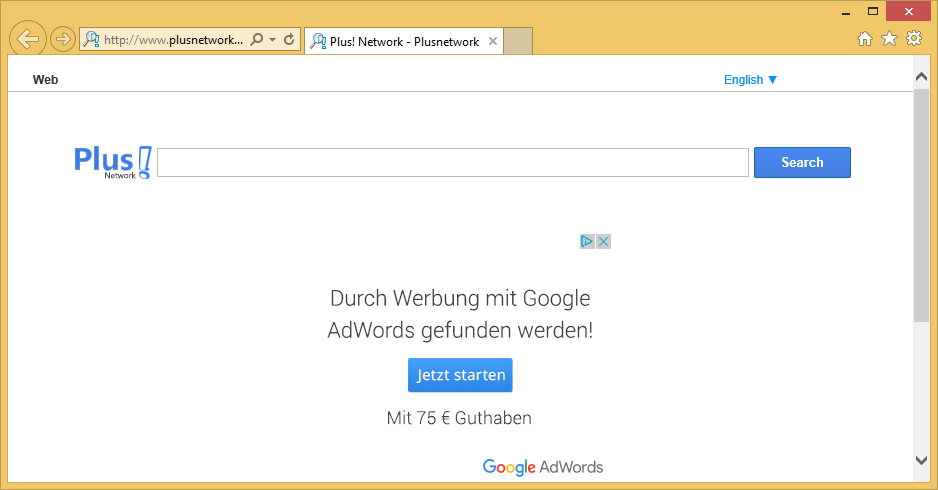Go forward with the Forward arrow button
This screenshot has height=490, width=938.
click(x=62, y=39)
